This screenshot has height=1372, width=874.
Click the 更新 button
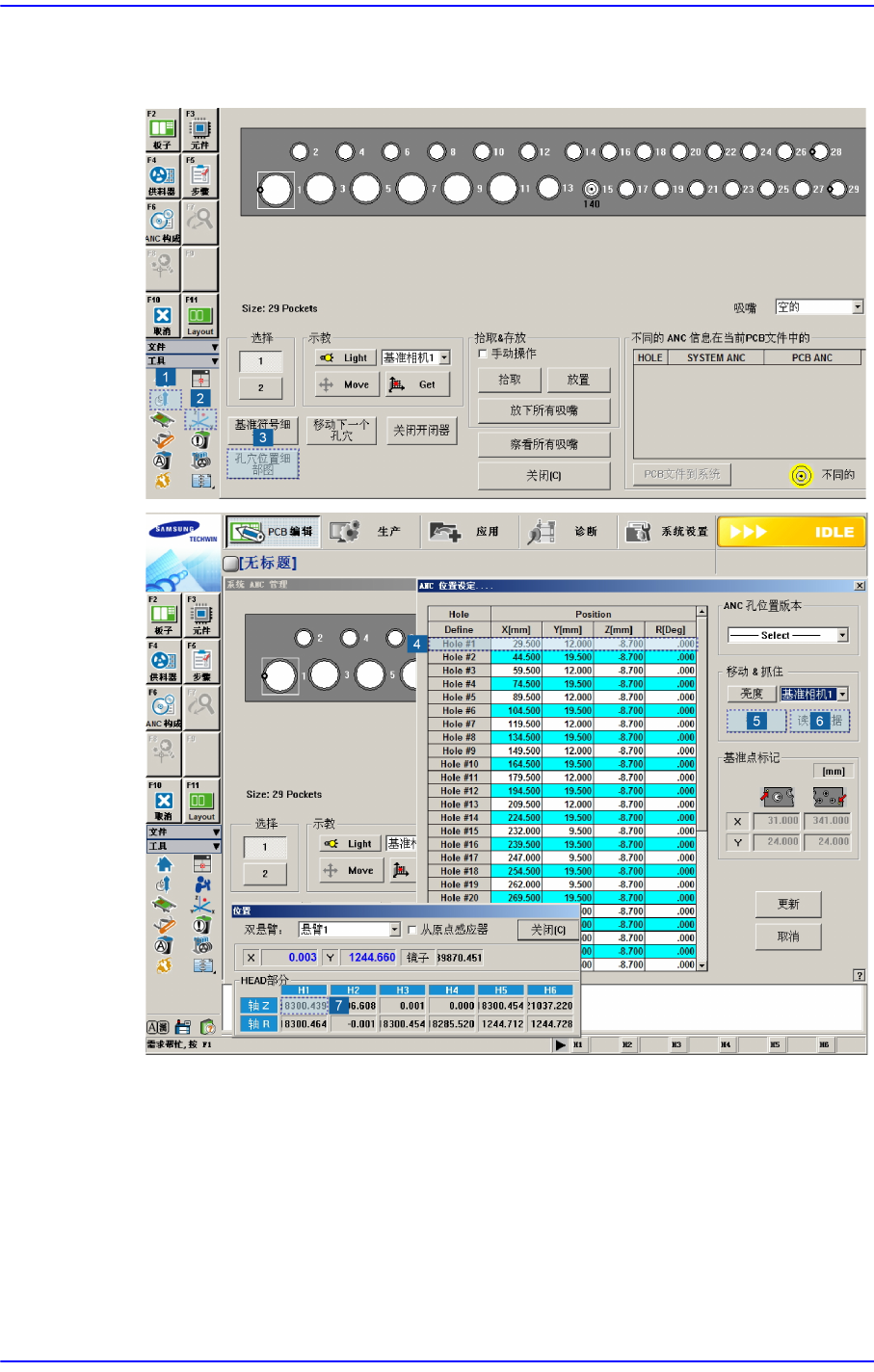point(788,904)
